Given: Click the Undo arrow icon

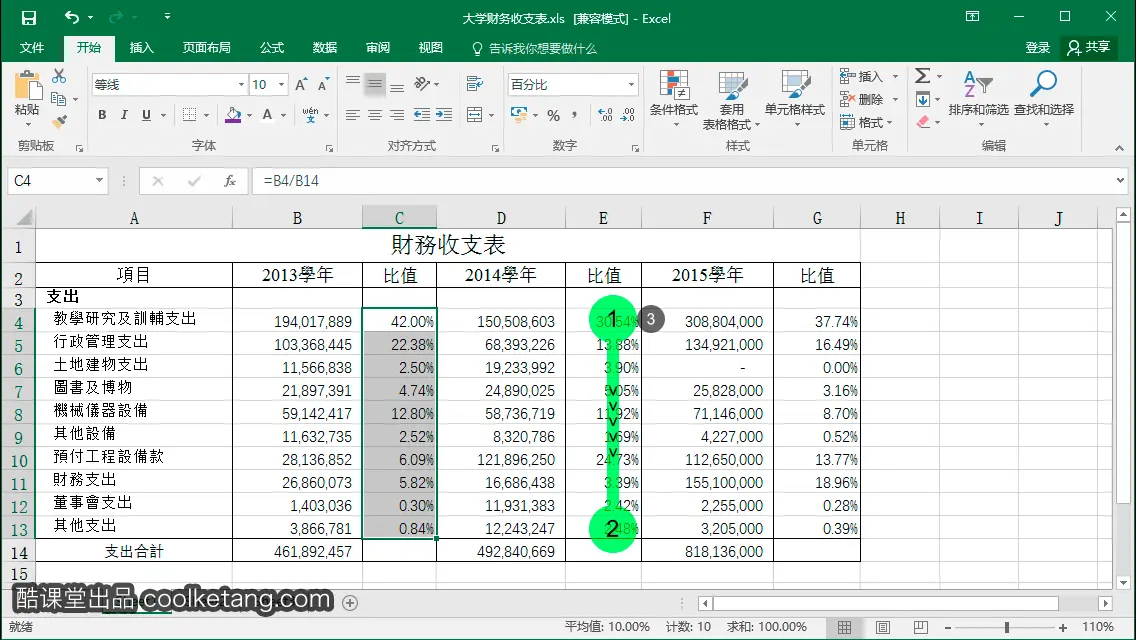Looking at the screenshot, I should tap(72, 17).
